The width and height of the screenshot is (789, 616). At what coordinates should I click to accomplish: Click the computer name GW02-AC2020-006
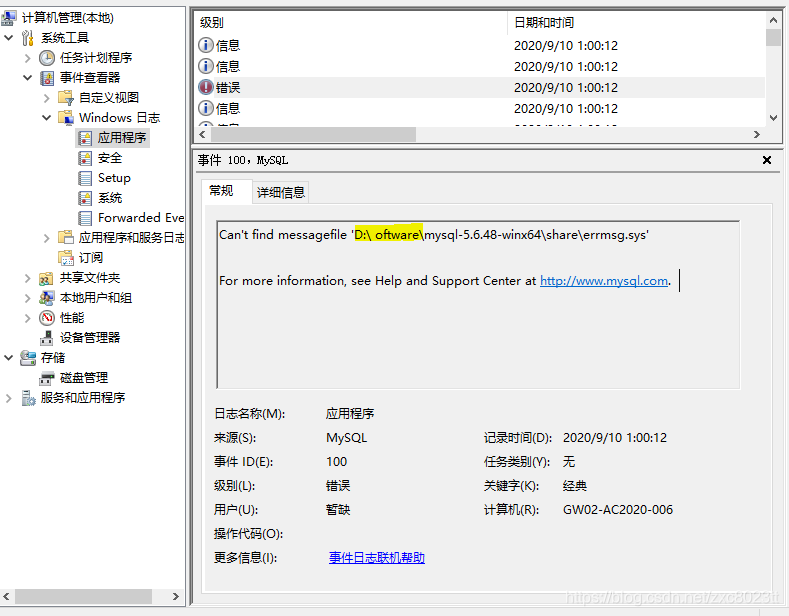tap(618, 510)
